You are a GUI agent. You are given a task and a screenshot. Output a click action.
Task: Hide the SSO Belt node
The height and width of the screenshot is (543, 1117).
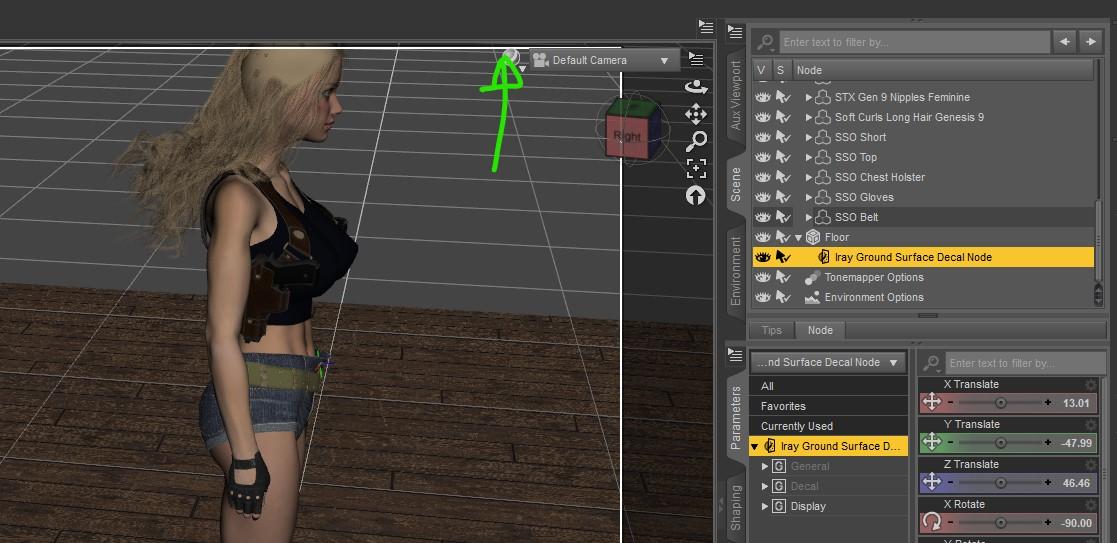click(763, 217)
